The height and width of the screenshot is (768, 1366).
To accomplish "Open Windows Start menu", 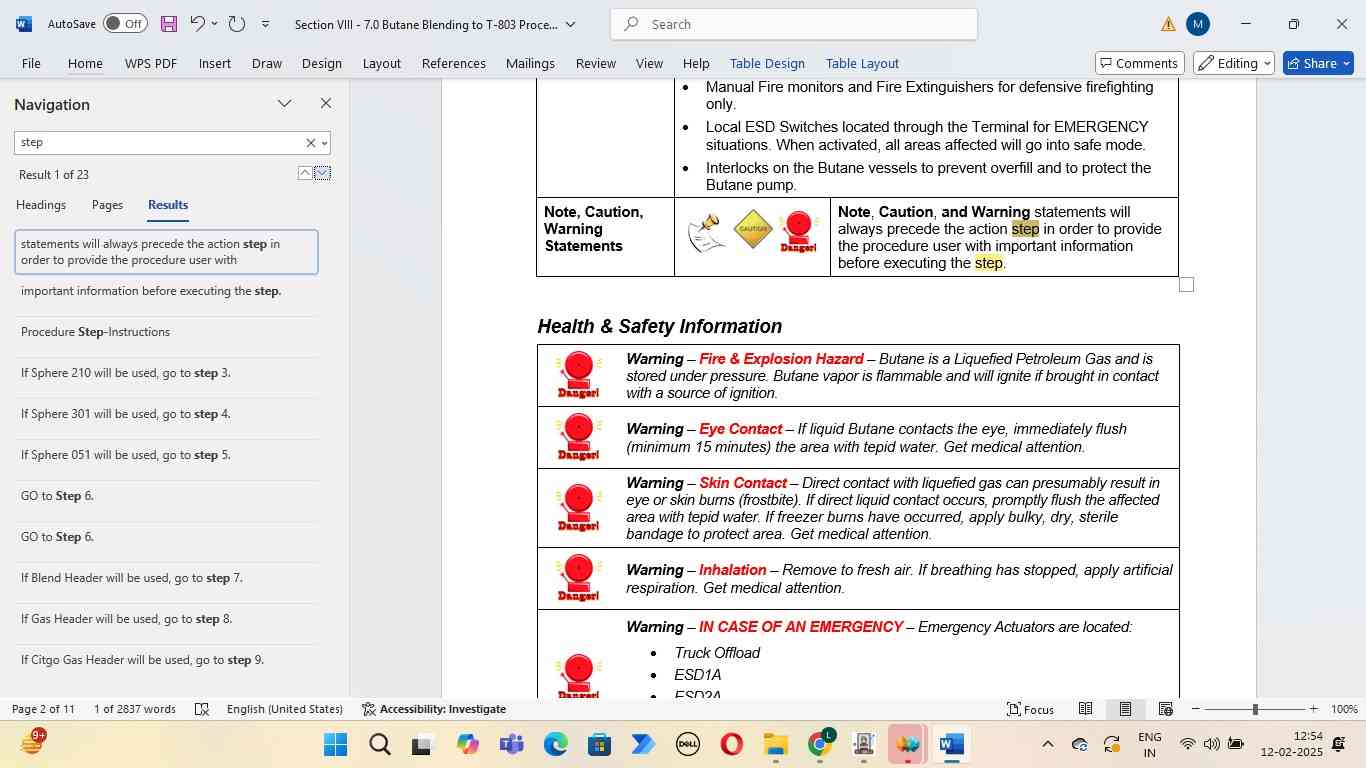I will pyautogui.click(x=336, y=744).
